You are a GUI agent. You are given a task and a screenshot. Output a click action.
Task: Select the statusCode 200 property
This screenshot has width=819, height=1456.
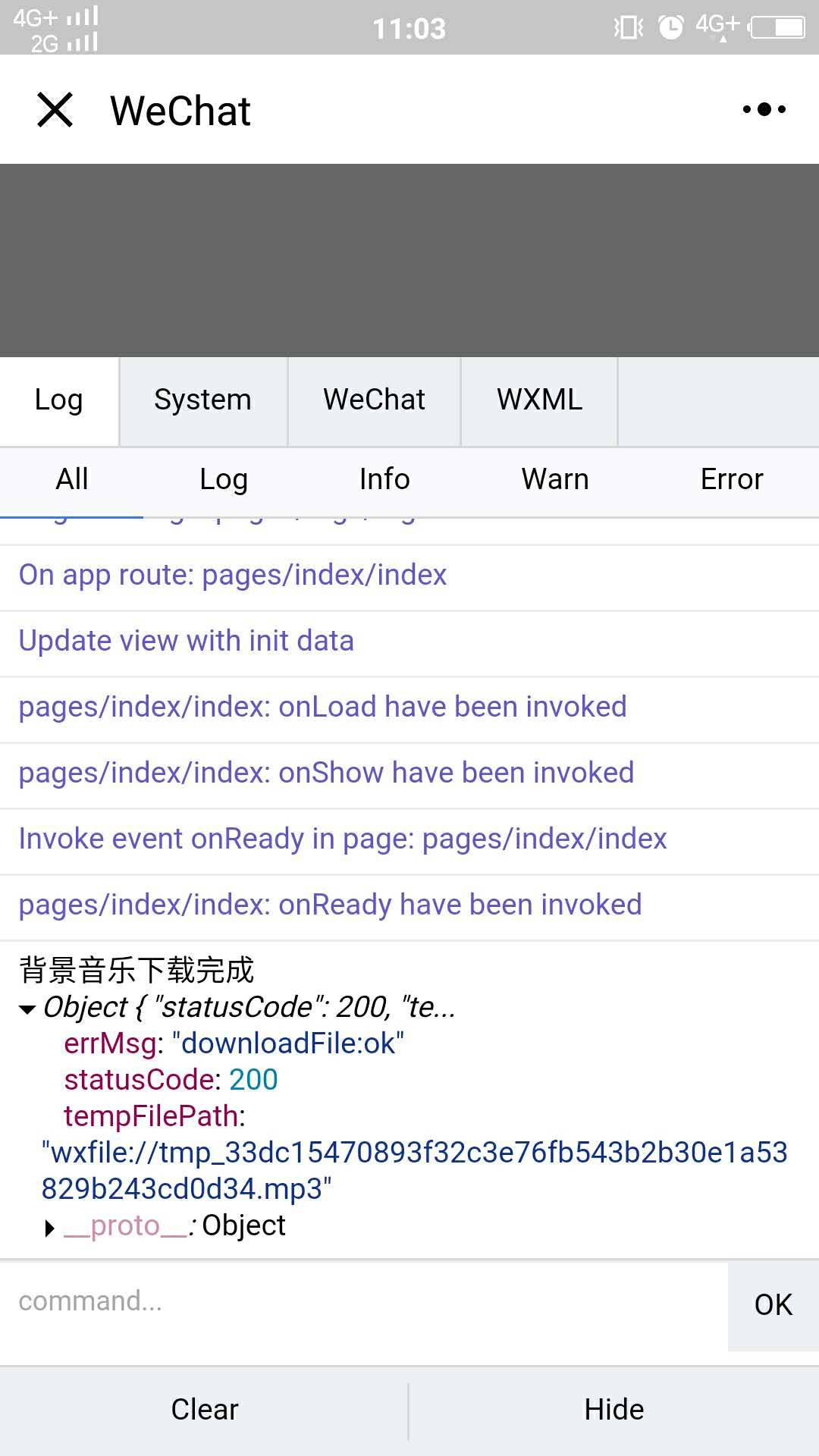tap(171, 1080)
